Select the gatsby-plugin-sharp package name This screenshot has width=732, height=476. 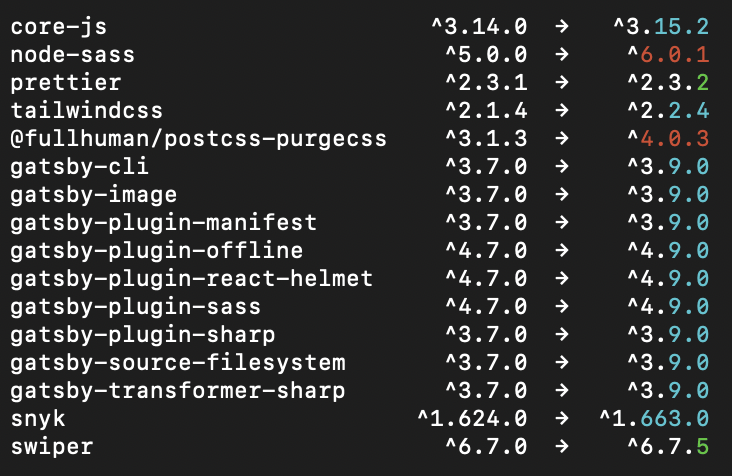pyautogui.click(x=143, y=333)
